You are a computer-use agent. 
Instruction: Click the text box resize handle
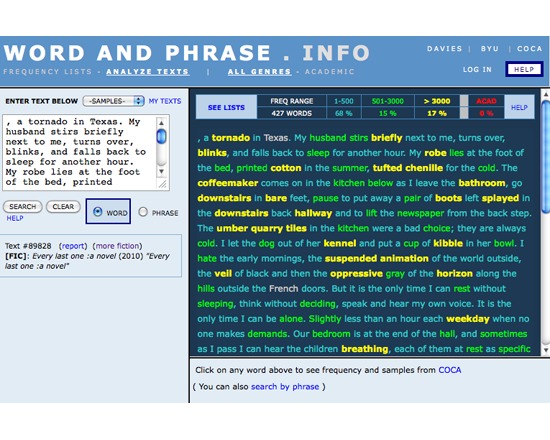[x=162, y=184]
